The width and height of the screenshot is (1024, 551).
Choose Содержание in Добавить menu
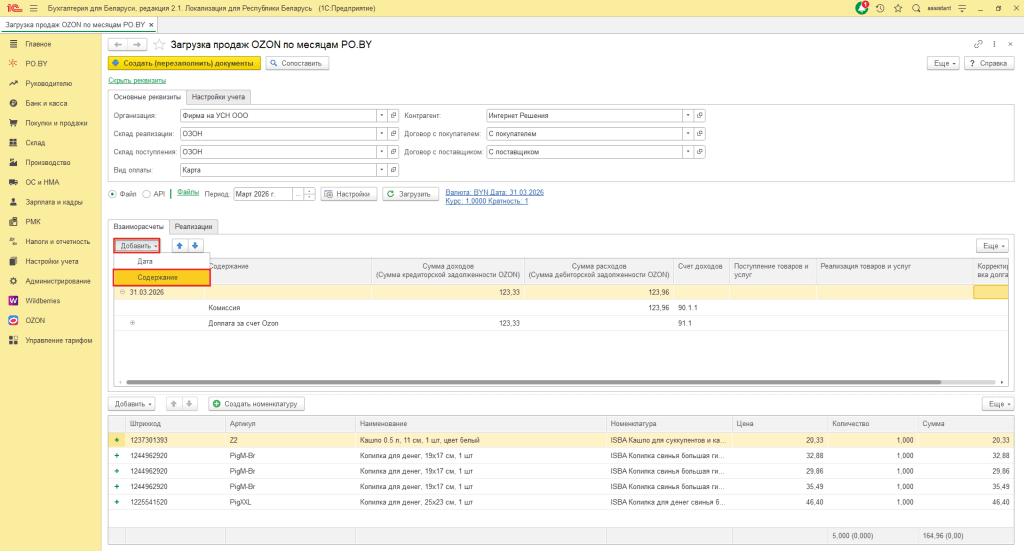tap(161, 277)
